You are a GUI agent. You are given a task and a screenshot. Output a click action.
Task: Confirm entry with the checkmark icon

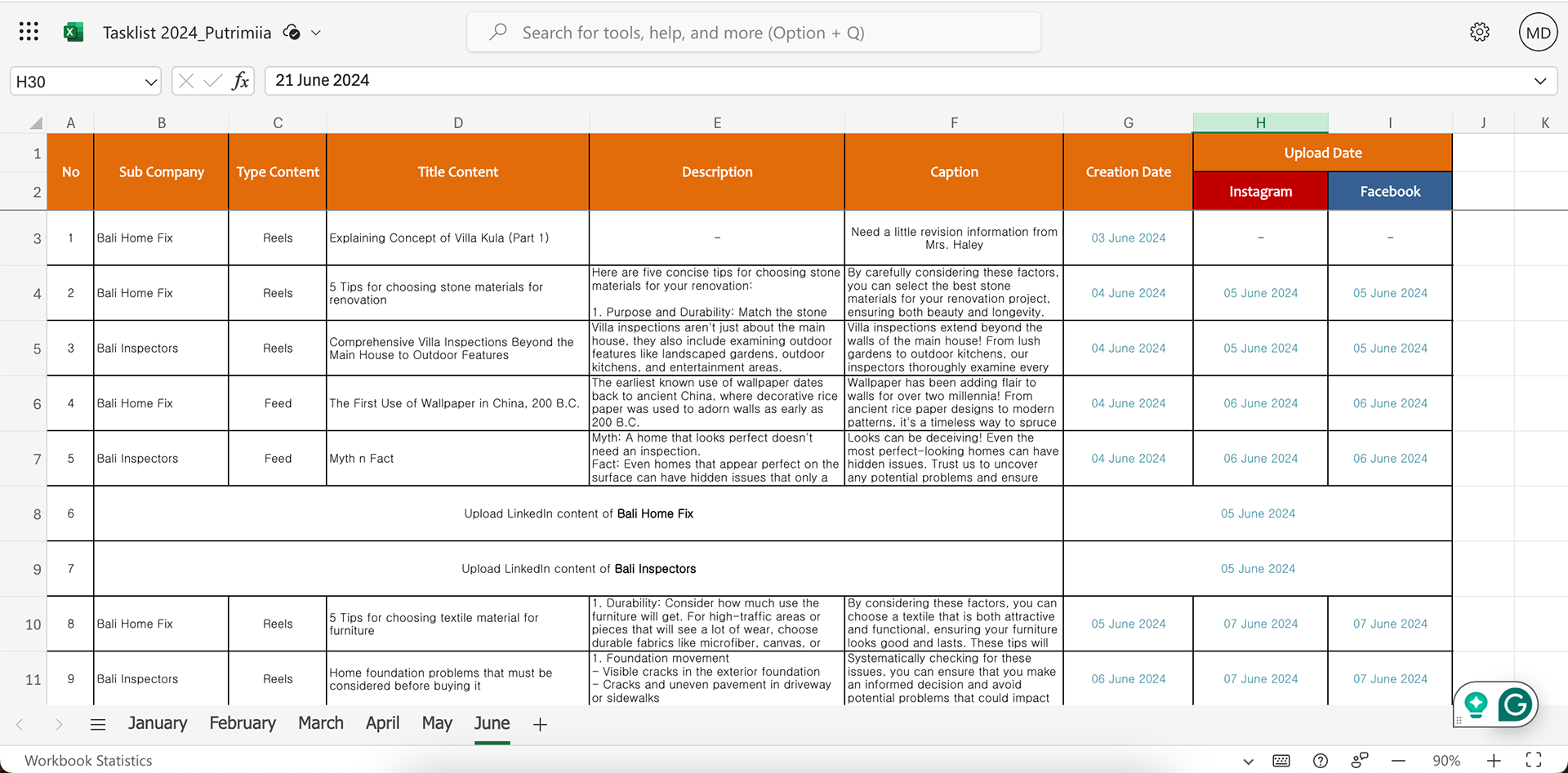[x=212, y=81]
